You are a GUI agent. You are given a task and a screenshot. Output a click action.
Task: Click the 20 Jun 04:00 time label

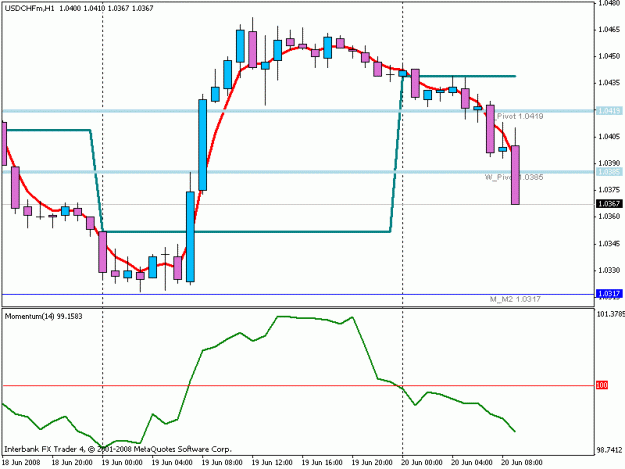472,463
